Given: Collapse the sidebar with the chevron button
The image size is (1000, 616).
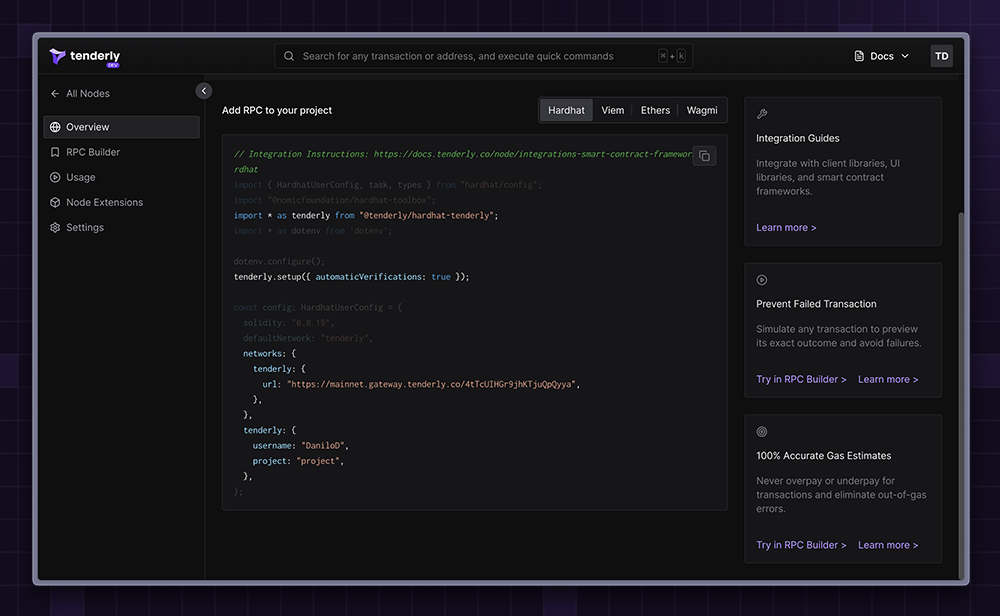Looking at the screenshot, I should pos(203,91).
